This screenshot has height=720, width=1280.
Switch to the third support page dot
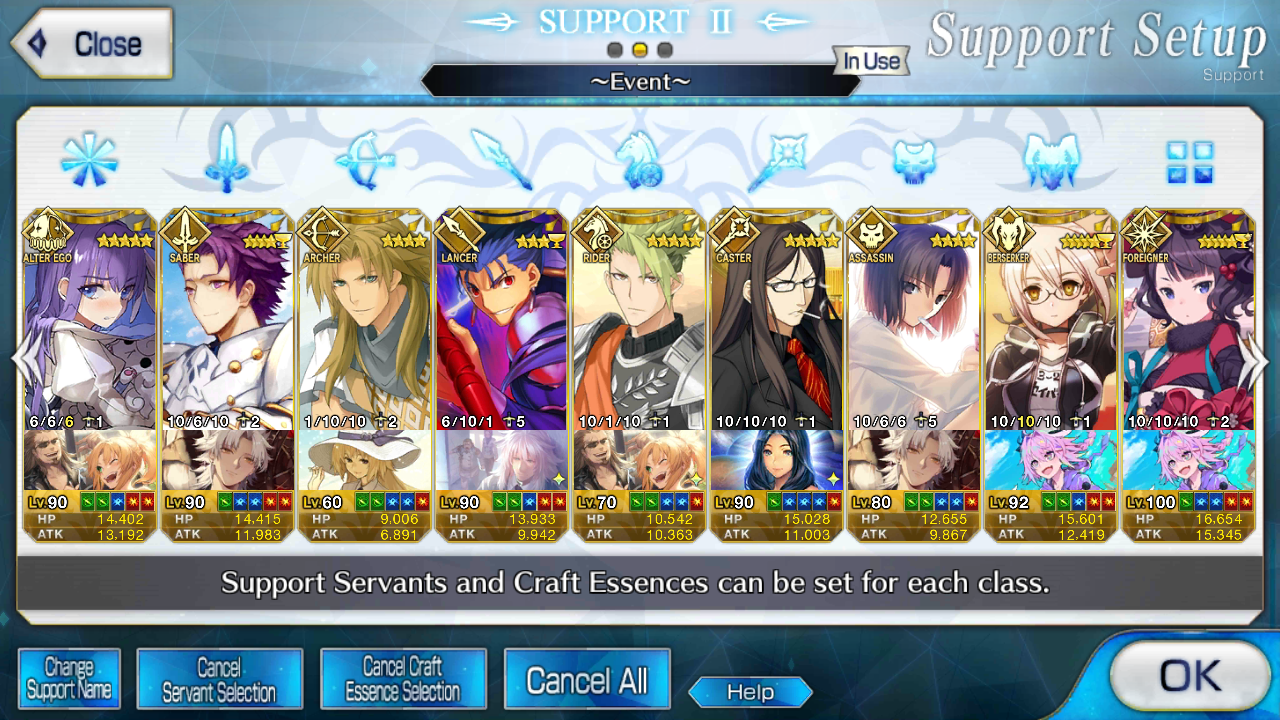point(665,50)
